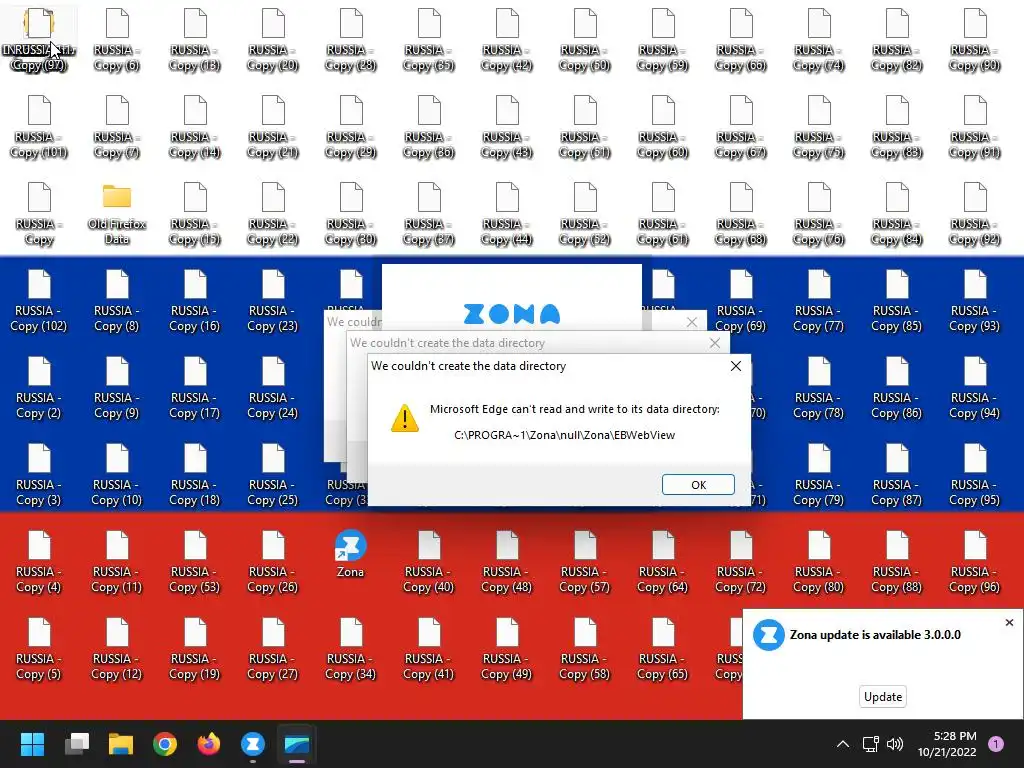Open Task View from the taskbar

[77, 744]
